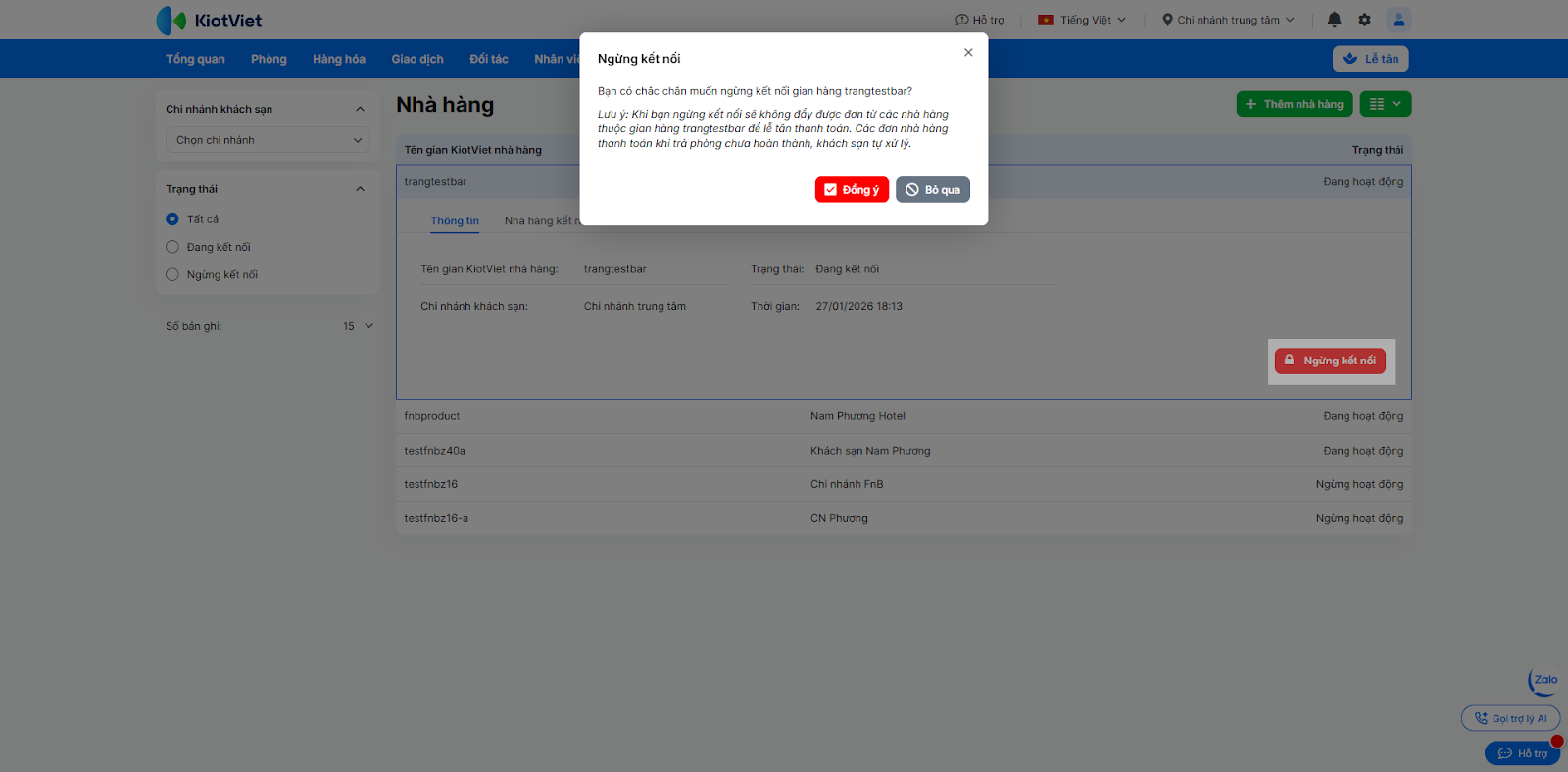This screenshot has height=772, width=1568.
Task: Select the Tất cả radio option
Action: 172,219
